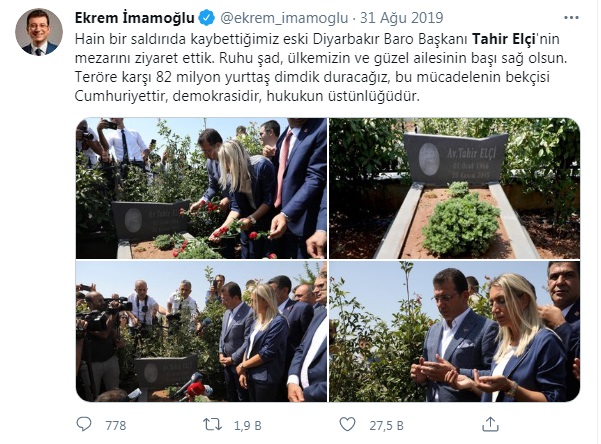Open Ekrem İmamoğlu's profile avatar
601x444 pixels.
(x=39, y=32)
